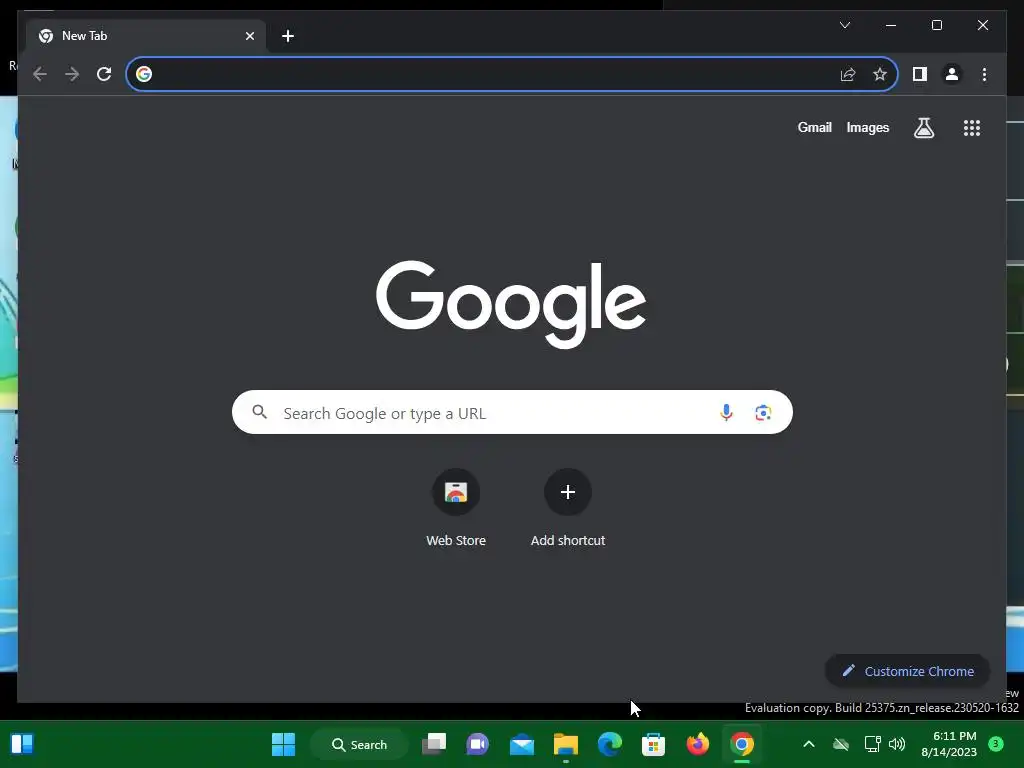
Task: Open Gmail link
Action: click(814, 128)
